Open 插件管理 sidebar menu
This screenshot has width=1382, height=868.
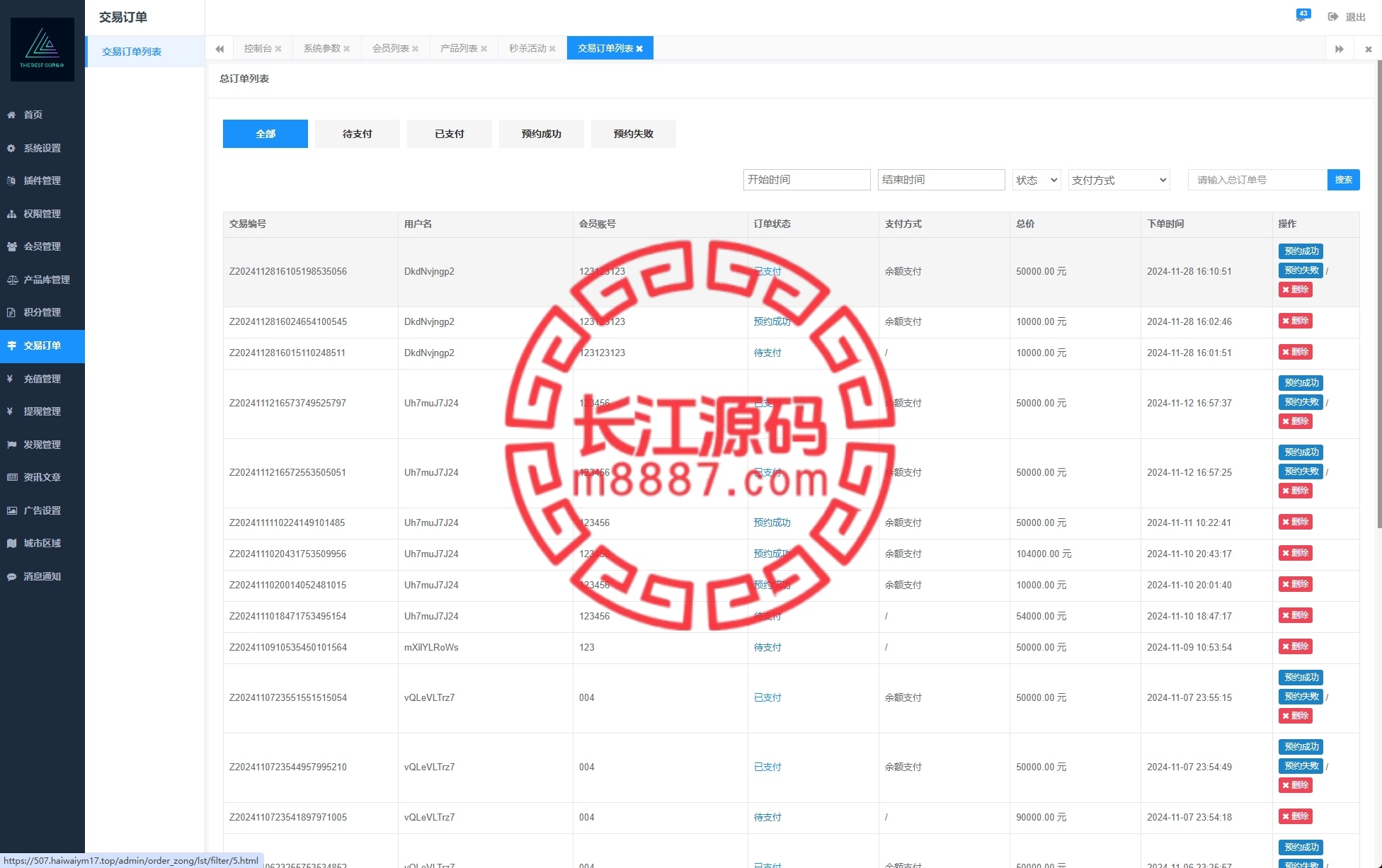(x=42, y=181)
